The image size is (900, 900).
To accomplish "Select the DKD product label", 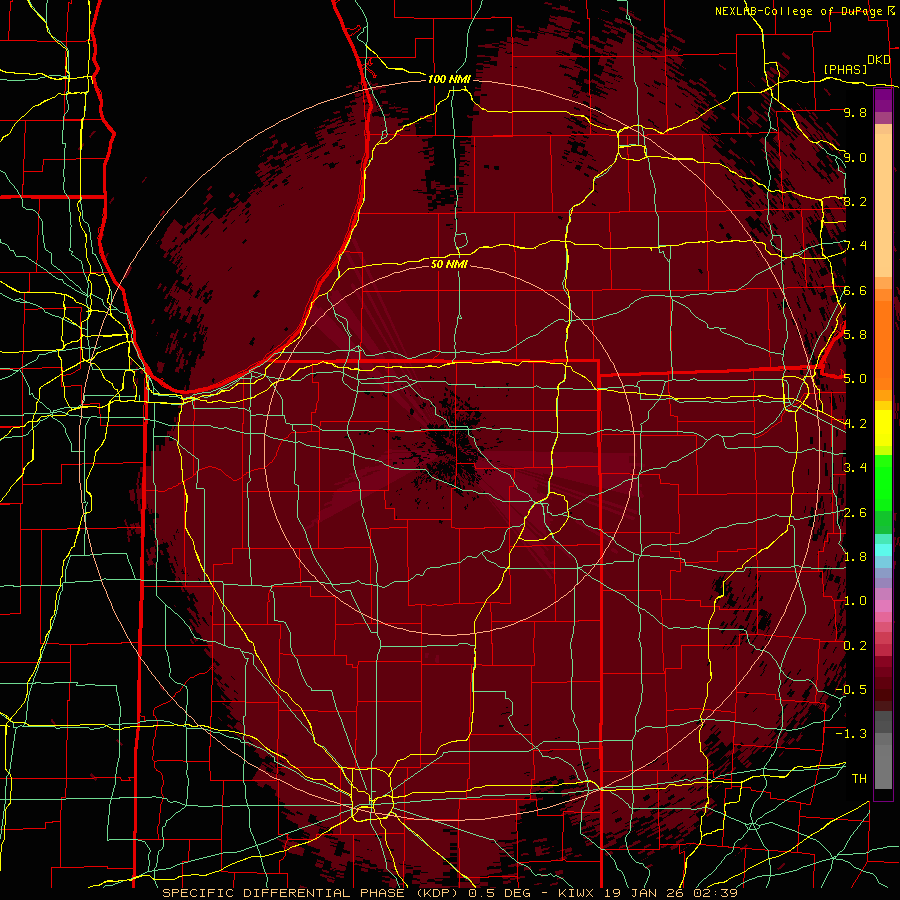I will click(878, 60).
